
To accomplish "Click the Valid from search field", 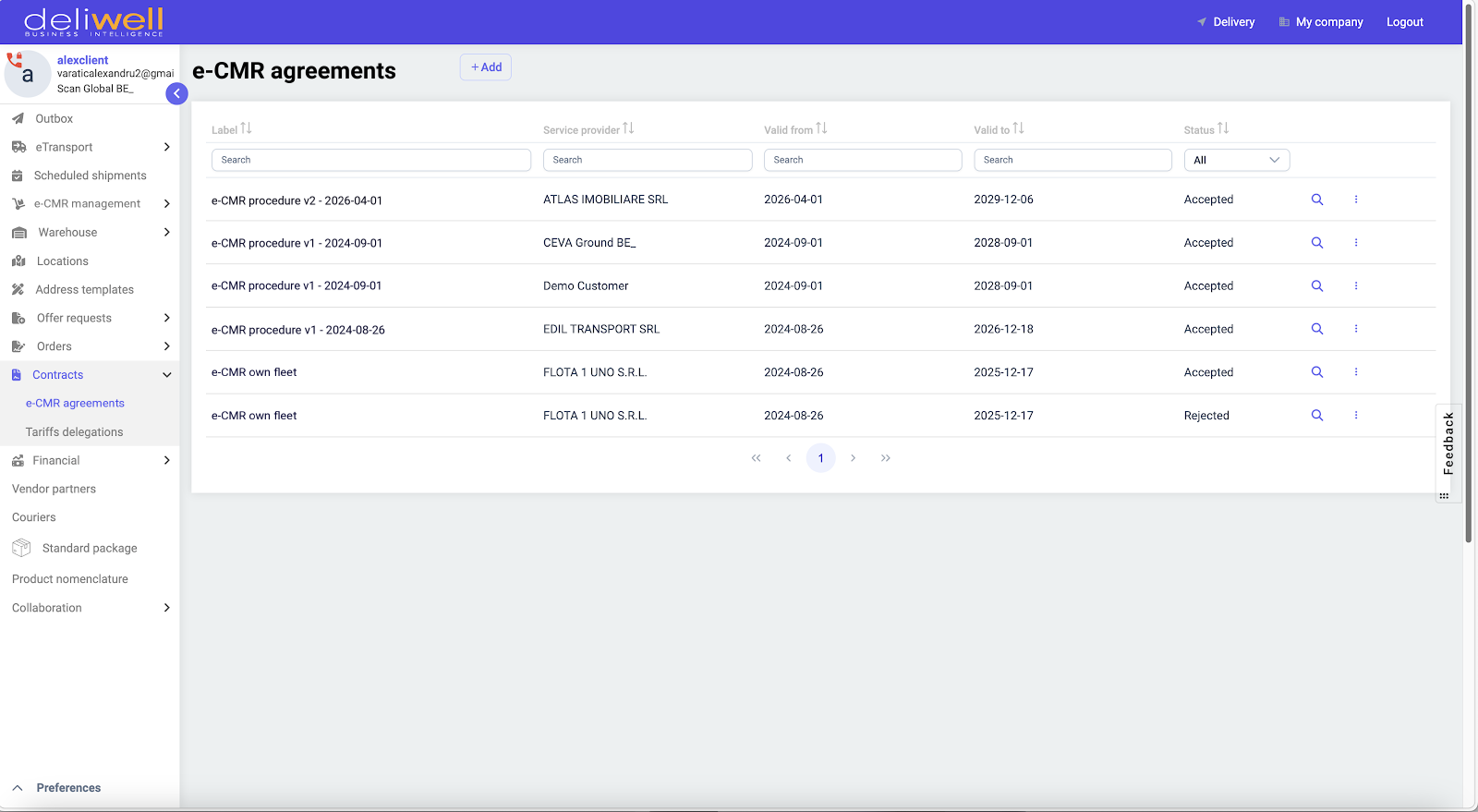I will [x=863, y=160].
